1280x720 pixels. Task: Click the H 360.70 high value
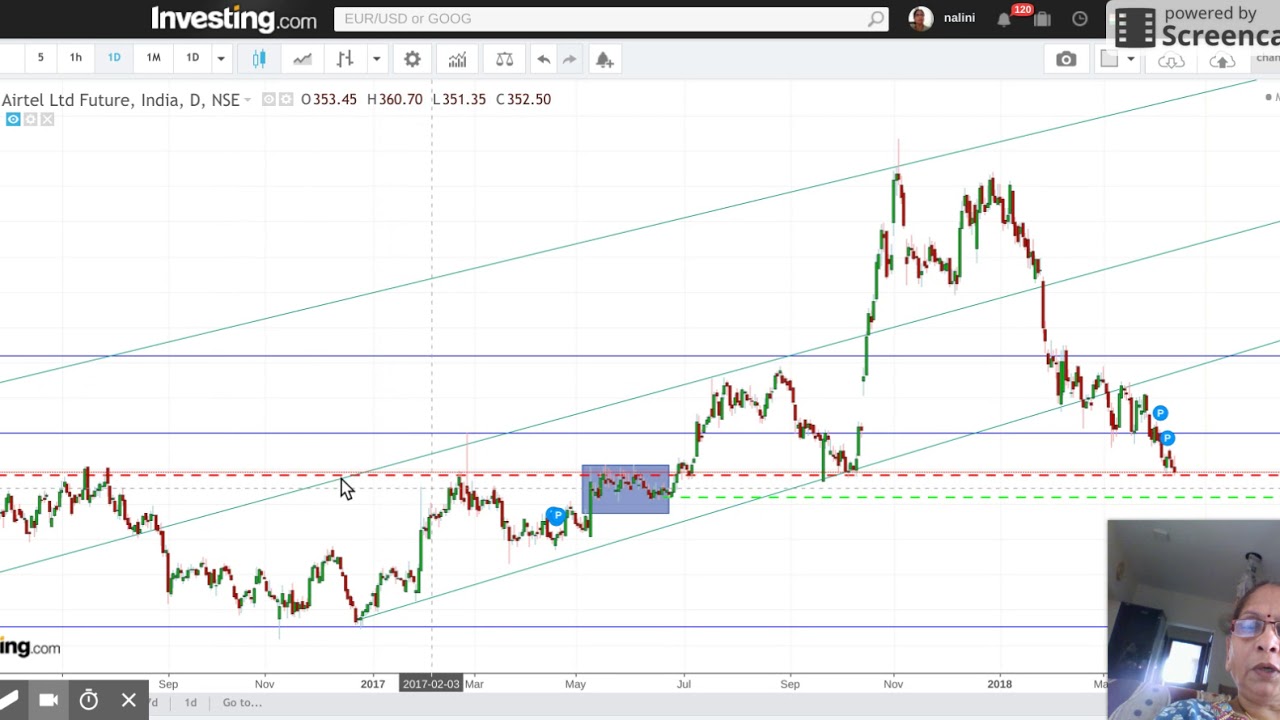pos(394,99)
